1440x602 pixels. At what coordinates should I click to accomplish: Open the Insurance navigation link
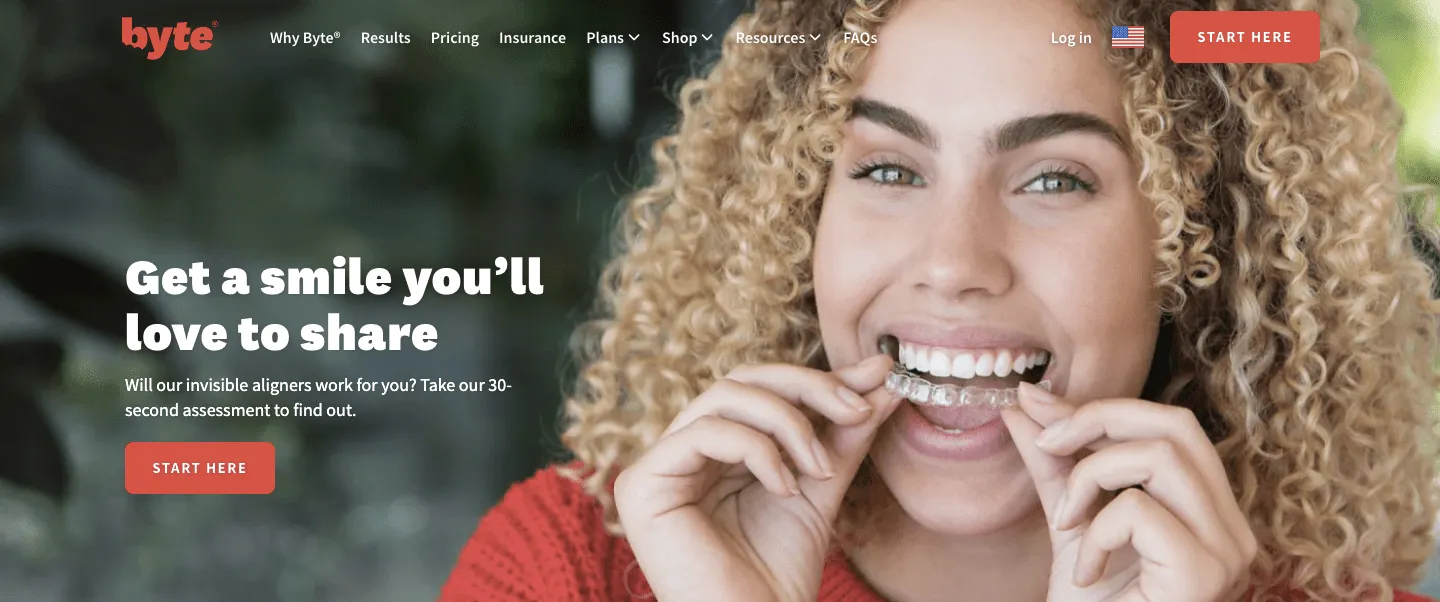532,38
